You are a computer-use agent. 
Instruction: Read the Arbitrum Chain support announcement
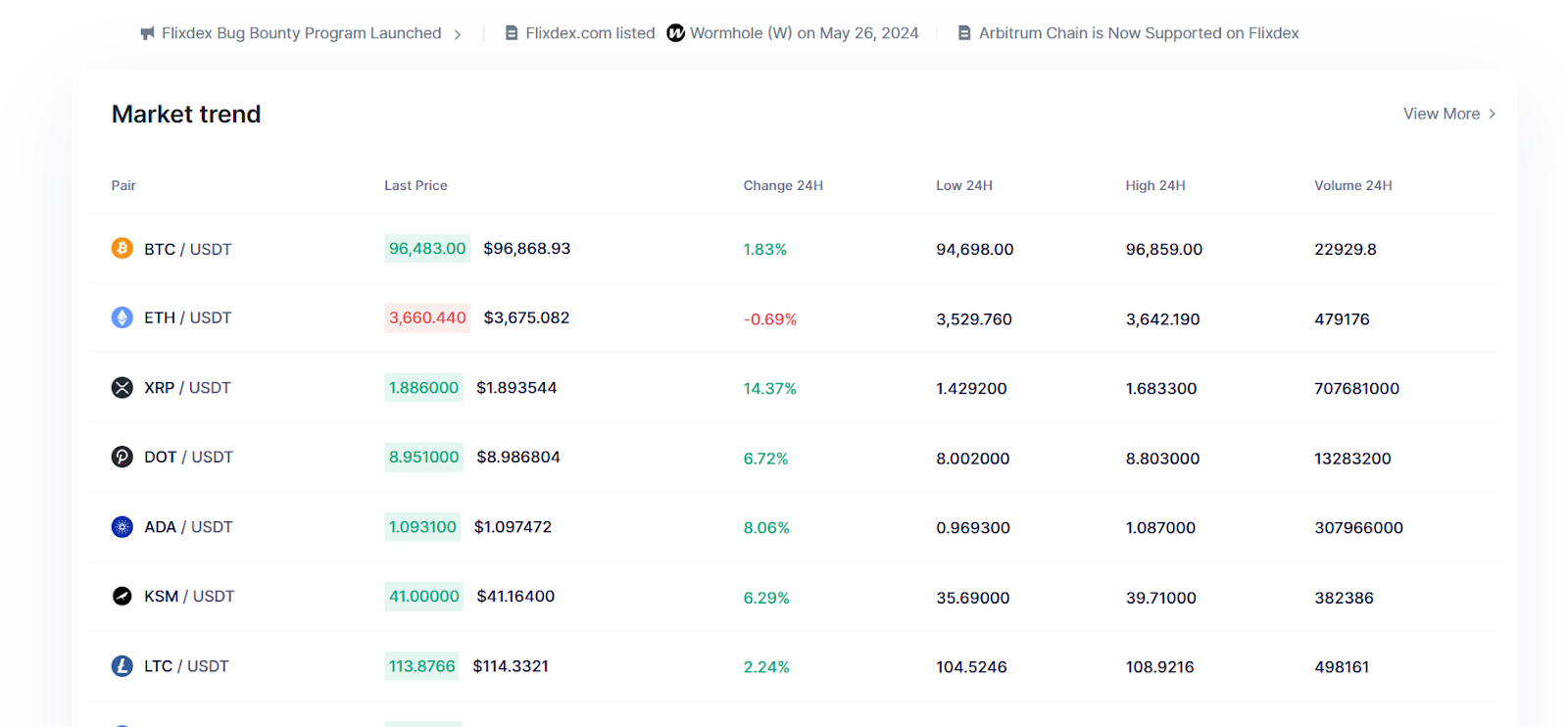1138,33
